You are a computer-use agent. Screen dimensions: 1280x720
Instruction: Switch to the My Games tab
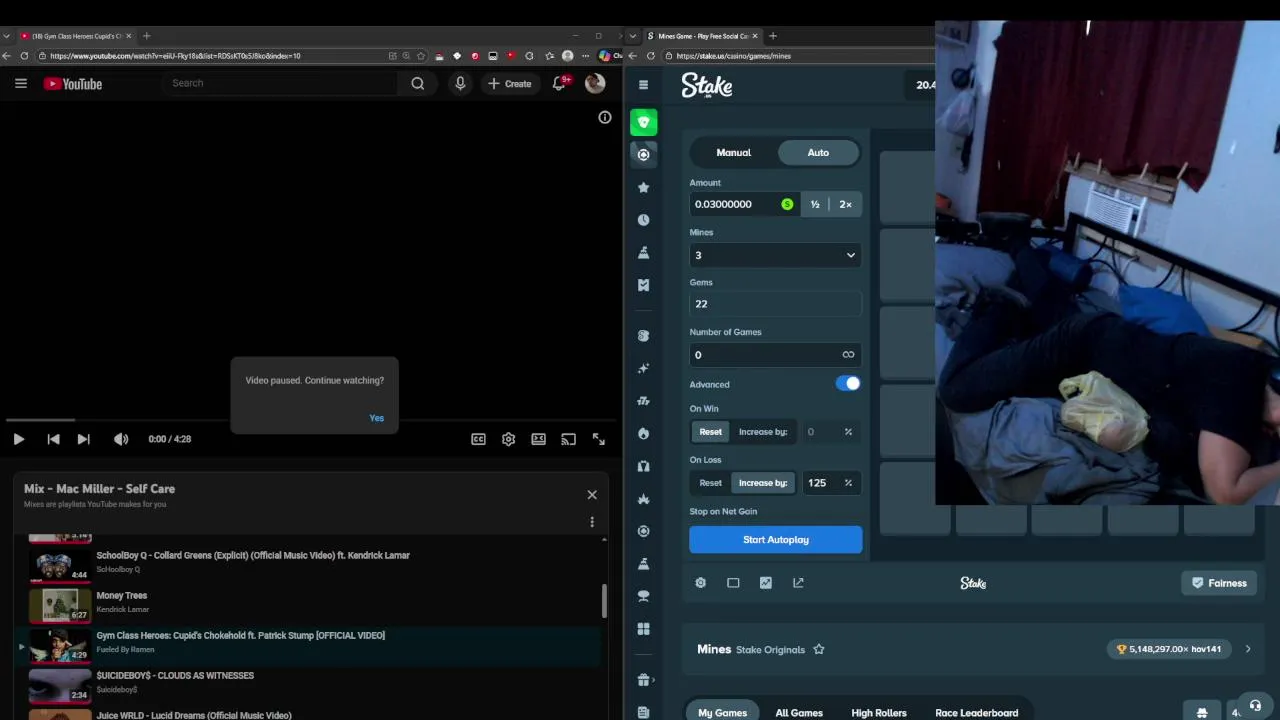[722, 712]
